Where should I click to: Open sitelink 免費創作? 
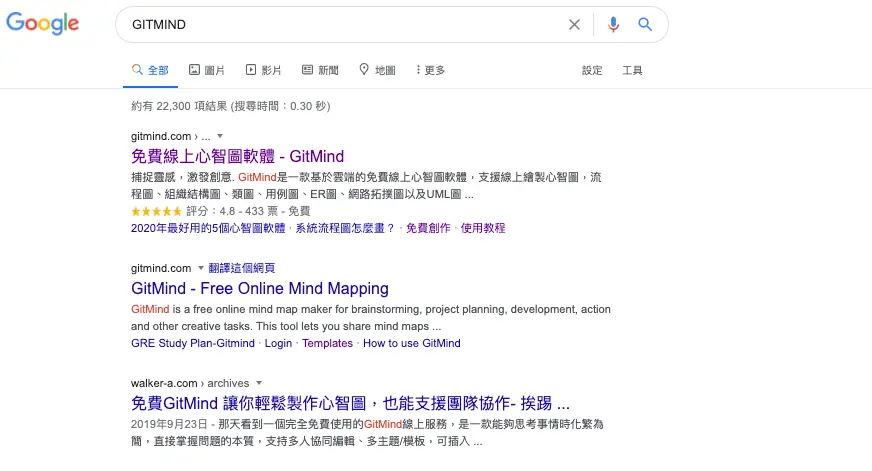(x=428, y=228)
